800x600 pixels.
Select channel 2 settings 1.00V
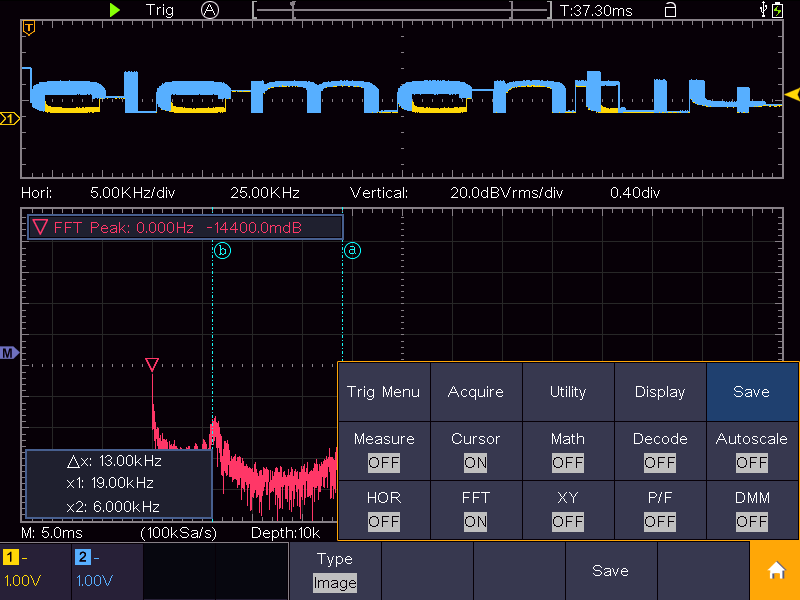coord(107,571)
